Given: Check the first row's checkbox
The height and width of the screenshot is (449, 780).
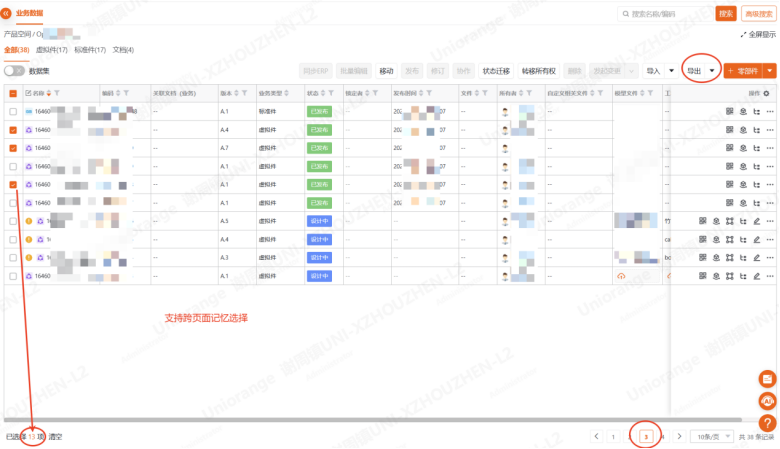Looking at the screenshot, I should (x=13, y=112).
